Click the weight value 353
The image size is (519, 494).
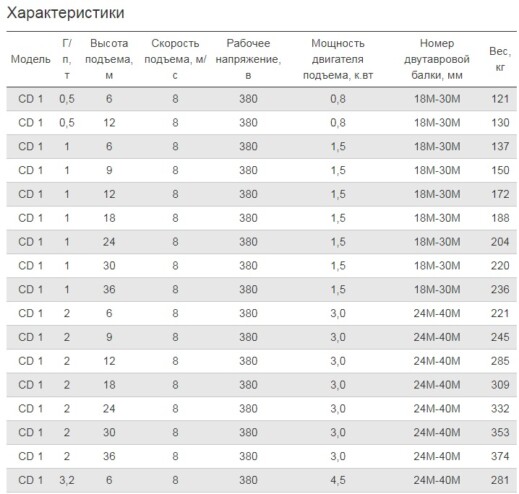click(500, 432)
